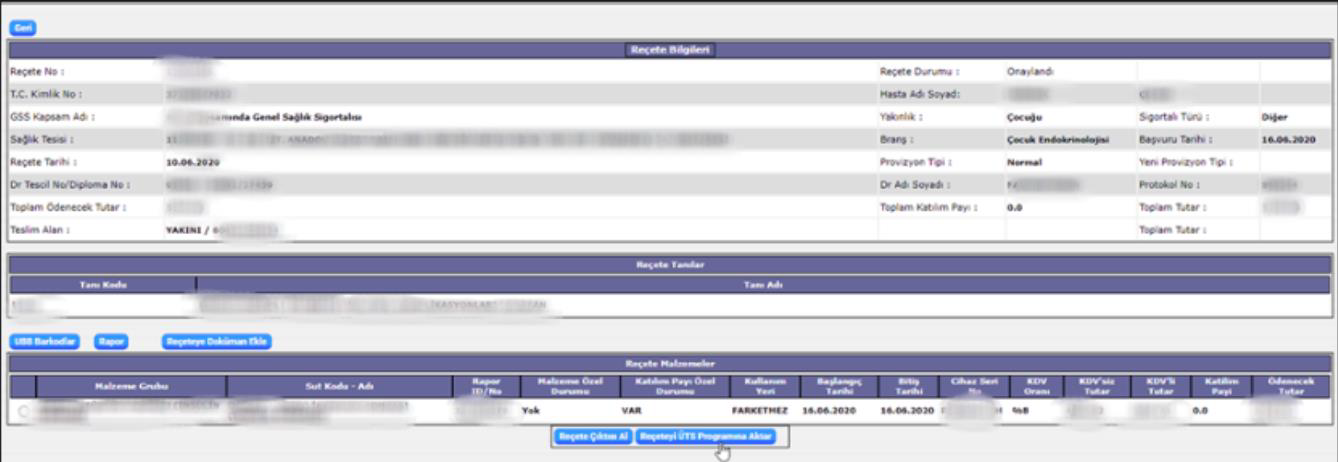Click the Geri back button

pyautogui.click(x=23, y=28)
